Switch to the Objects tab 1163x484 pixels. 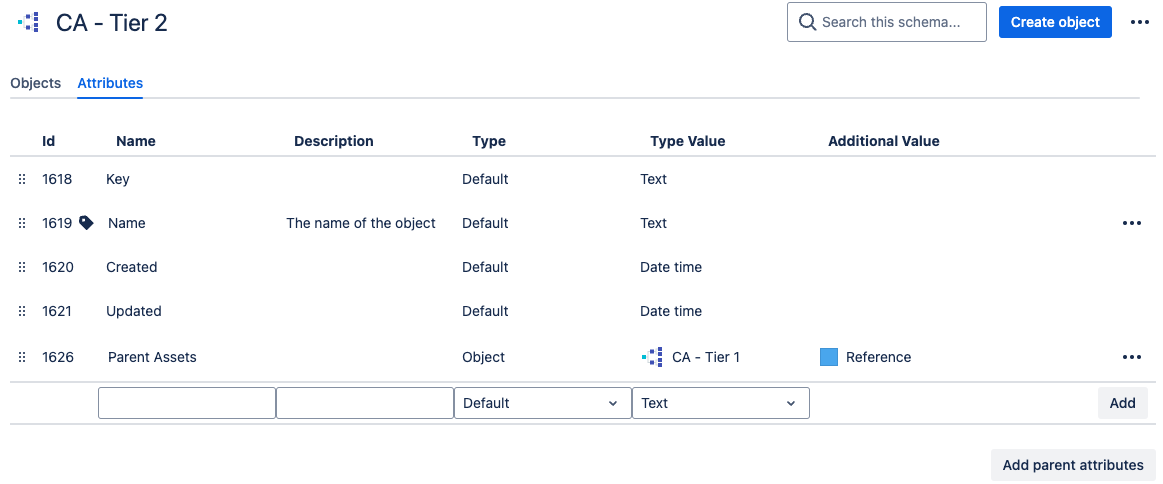(36, 83)
